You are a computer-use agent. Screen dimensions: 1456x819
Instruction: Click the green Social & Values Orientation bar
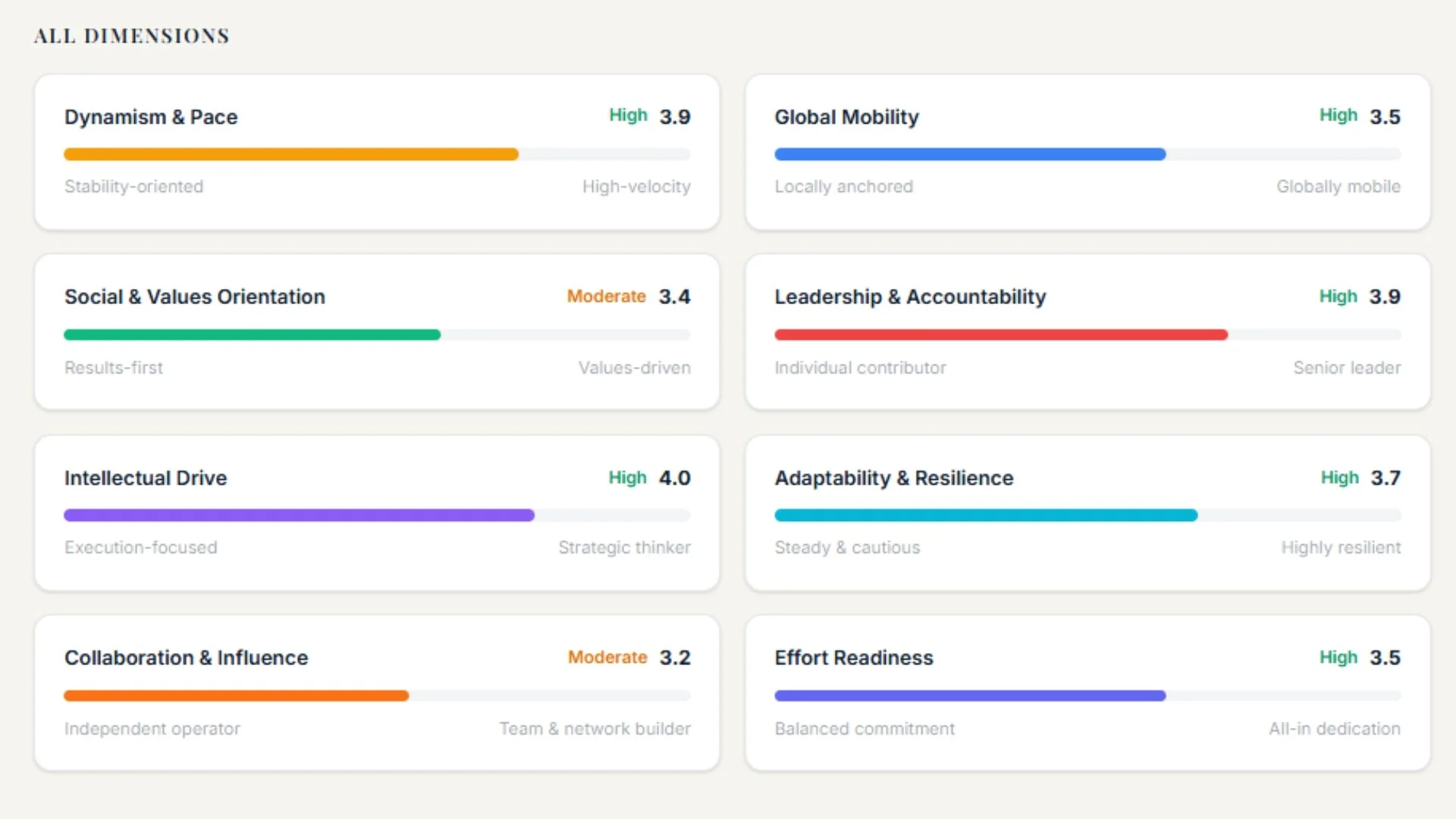pos(252,334)
